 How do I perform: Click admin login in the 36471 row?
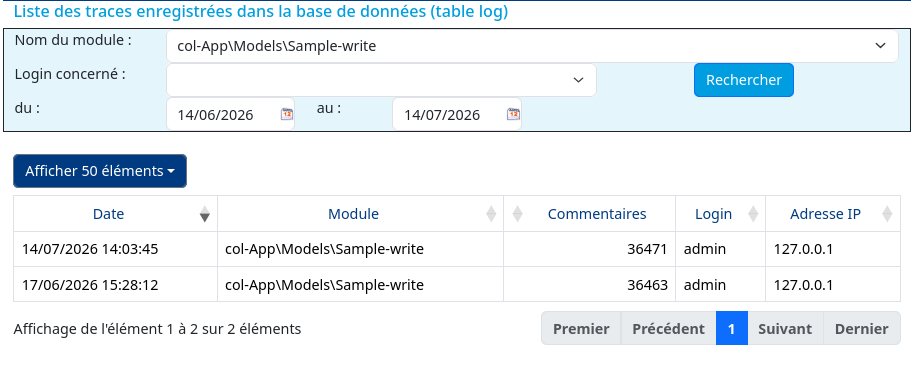705,250
